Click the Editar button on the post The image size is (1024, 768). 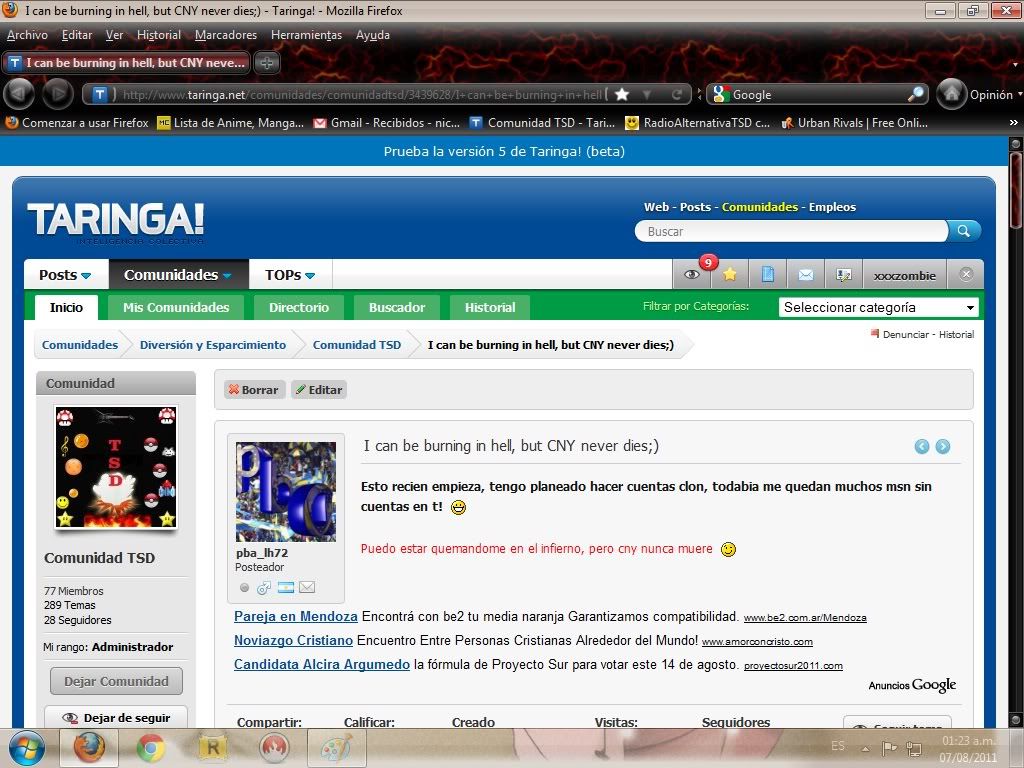click(x=319, y=390)
